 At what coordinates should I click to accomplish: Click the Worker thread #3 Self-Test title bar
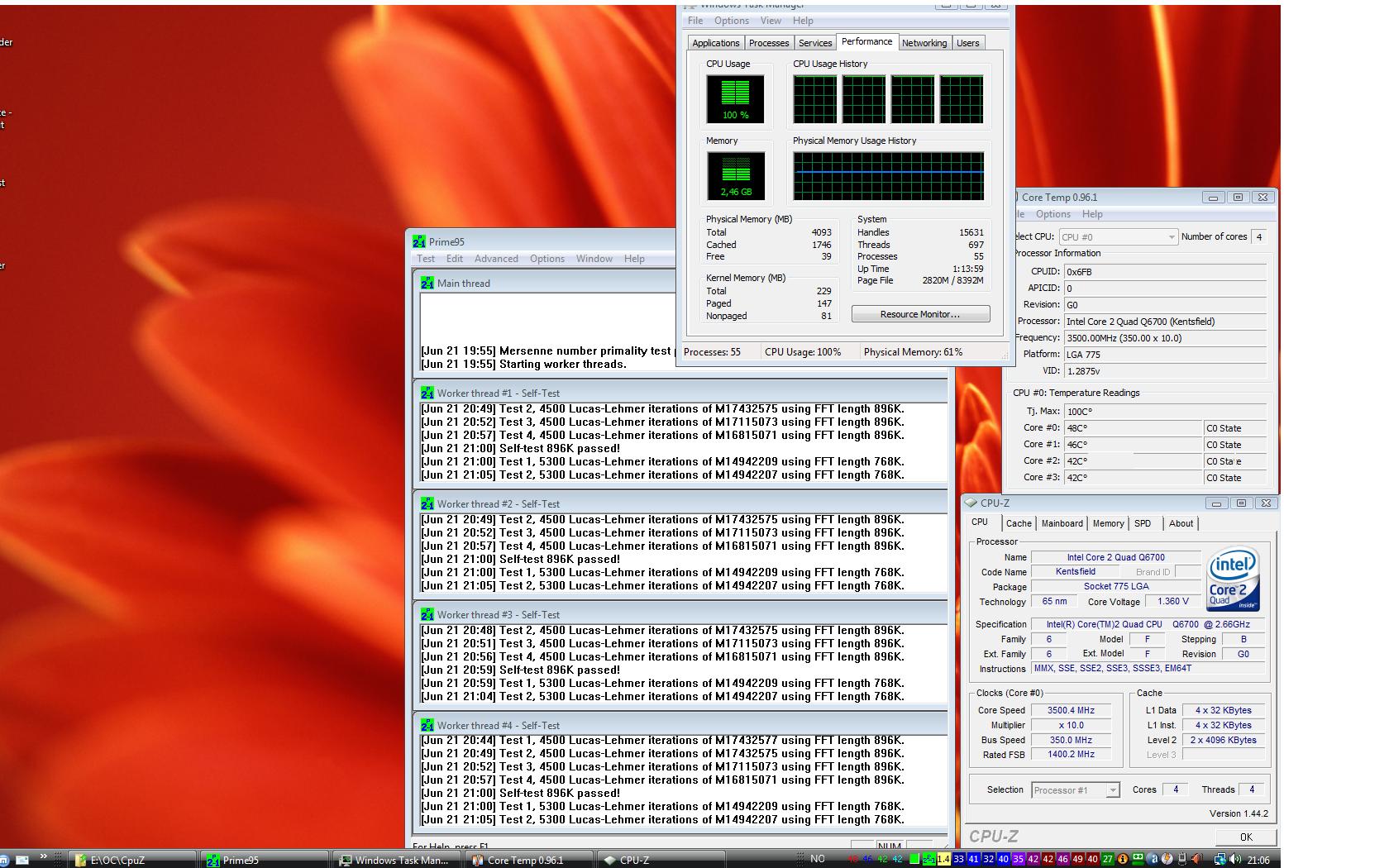click(680, 614)
